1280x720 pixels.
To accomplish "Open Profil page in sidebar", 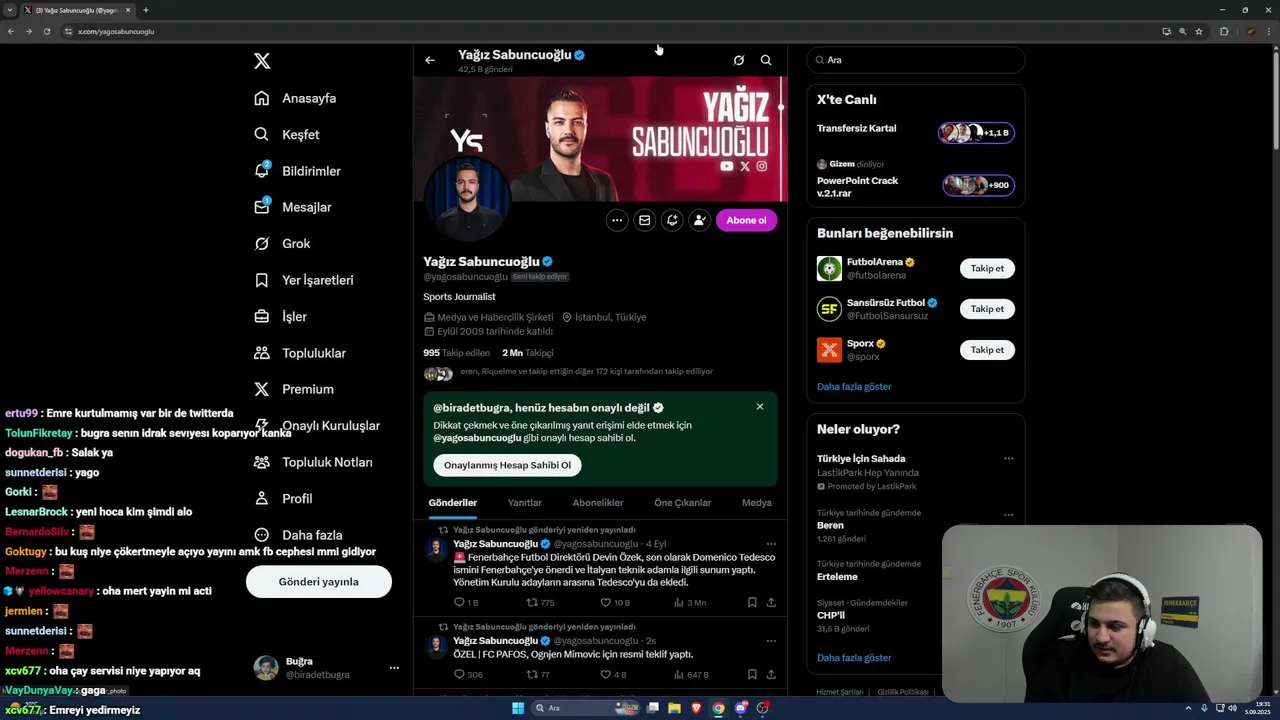I will tap(283, 498).
